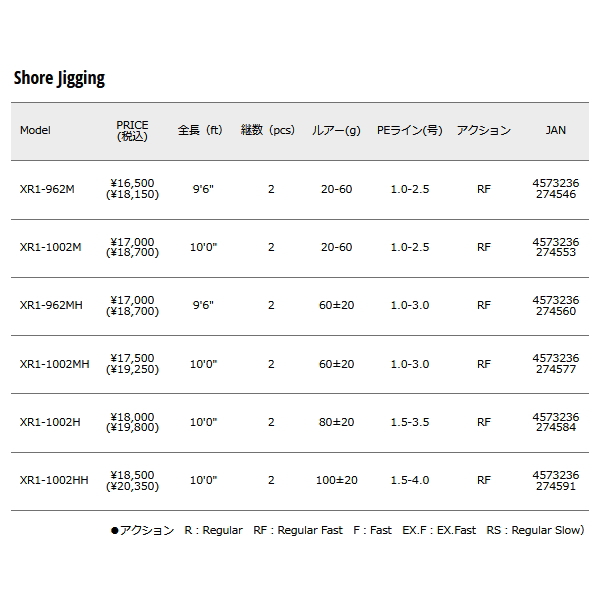Click the JAN column header

click(556, 131)
